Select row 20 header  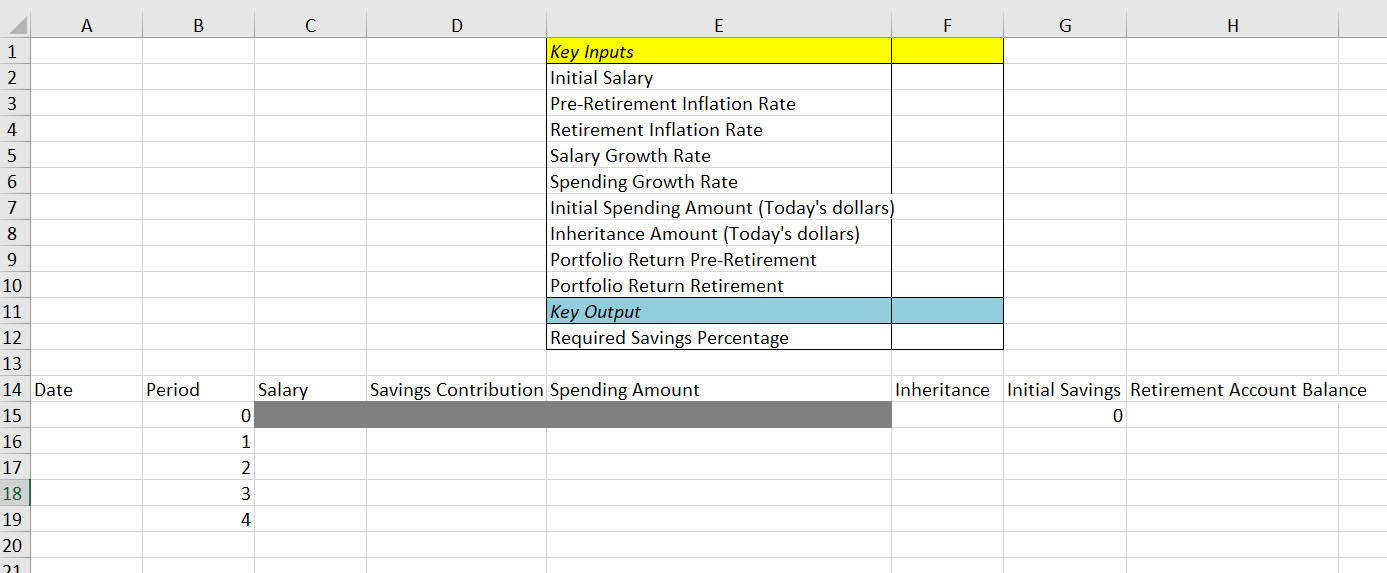(15, 546)
